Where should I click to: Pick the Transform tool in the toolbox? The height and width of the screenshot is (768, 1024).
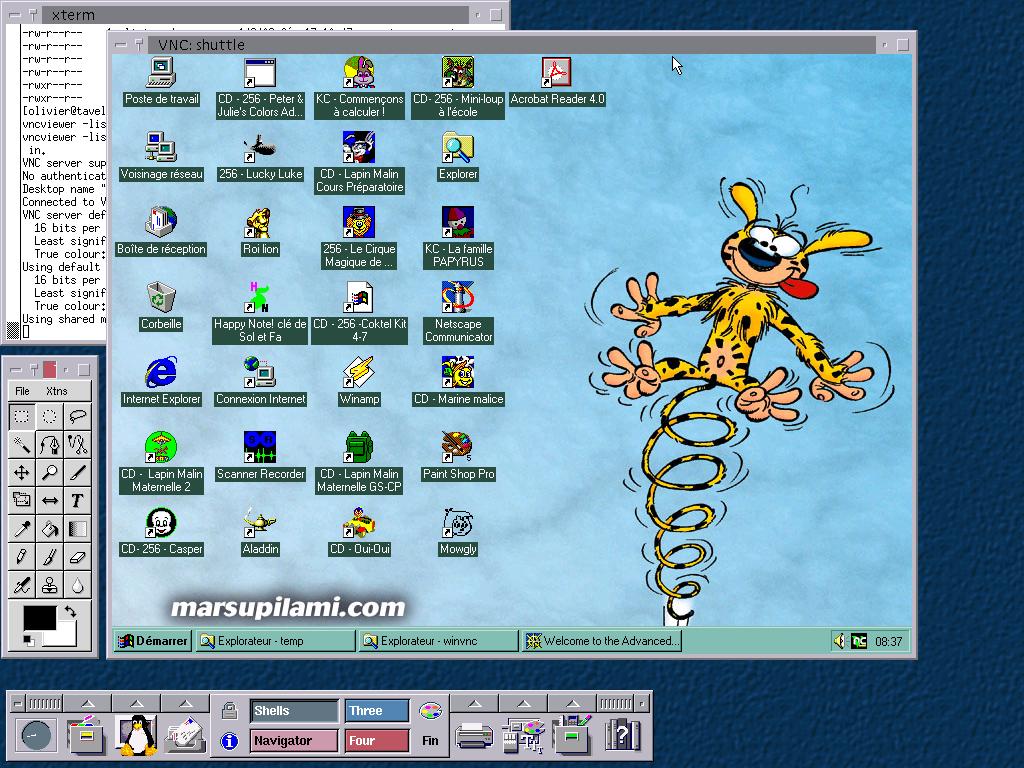click(x=22, y=501)
